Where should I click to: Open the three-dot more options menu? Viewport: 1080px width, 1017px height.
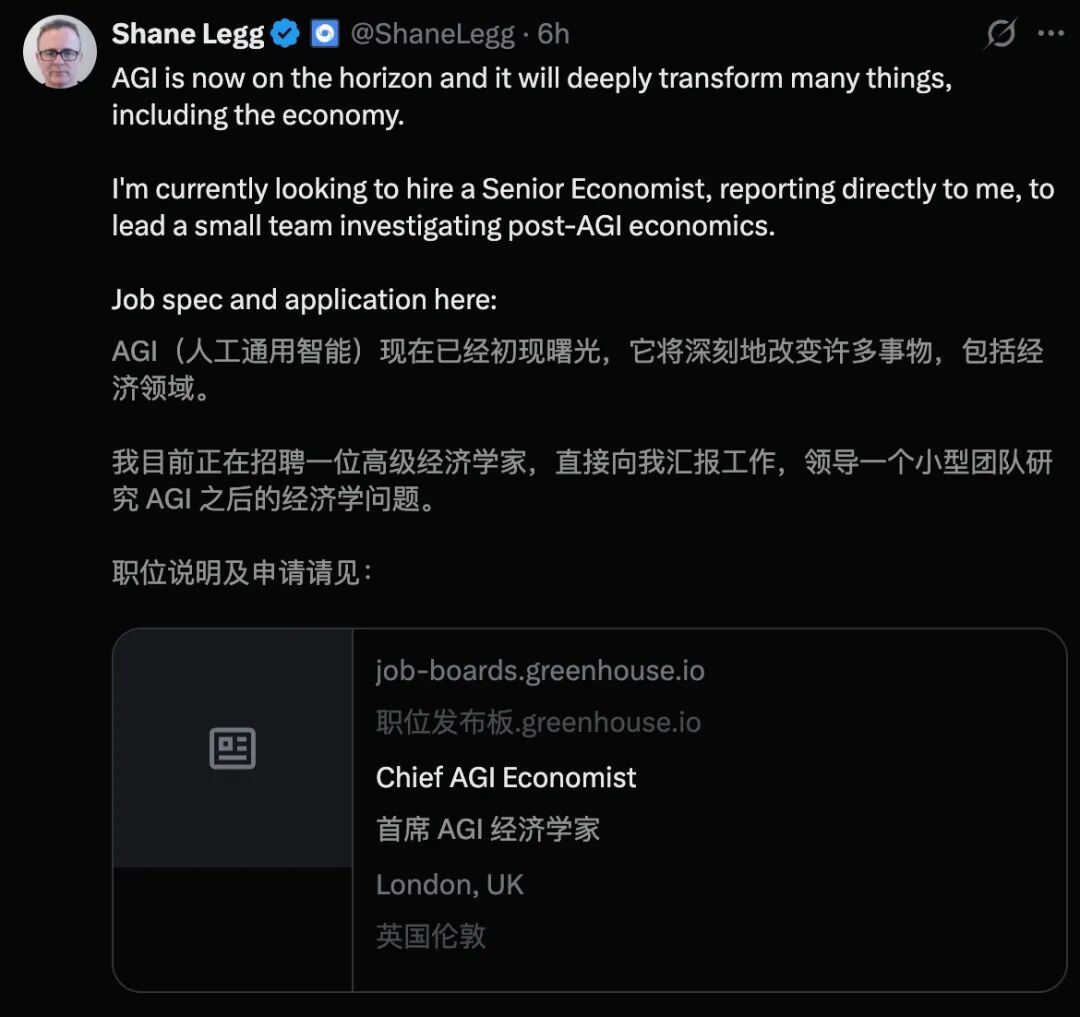click(x=1050, y=34)
